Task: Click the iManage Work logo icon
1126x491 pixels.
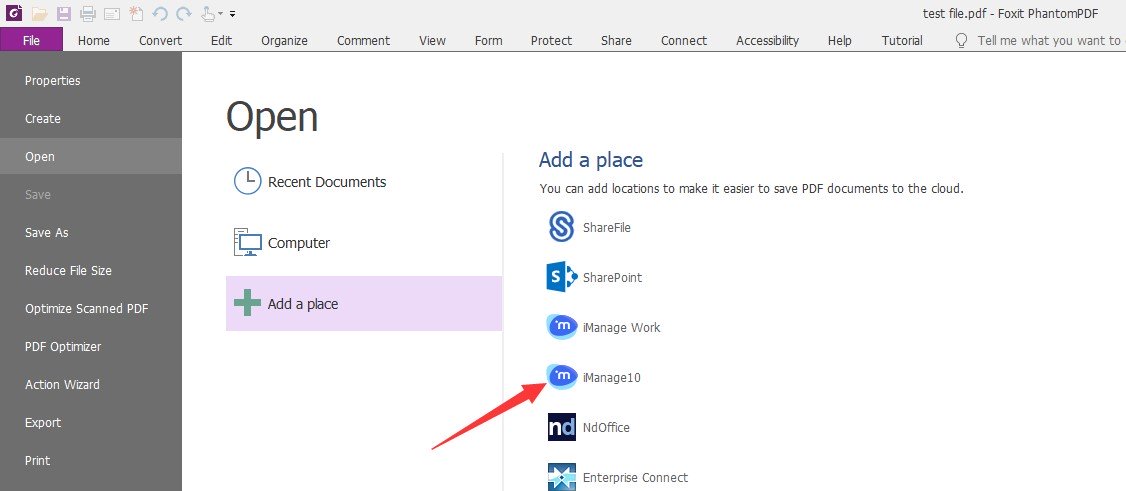Action: pyautogui.click(x=562, y=327)
